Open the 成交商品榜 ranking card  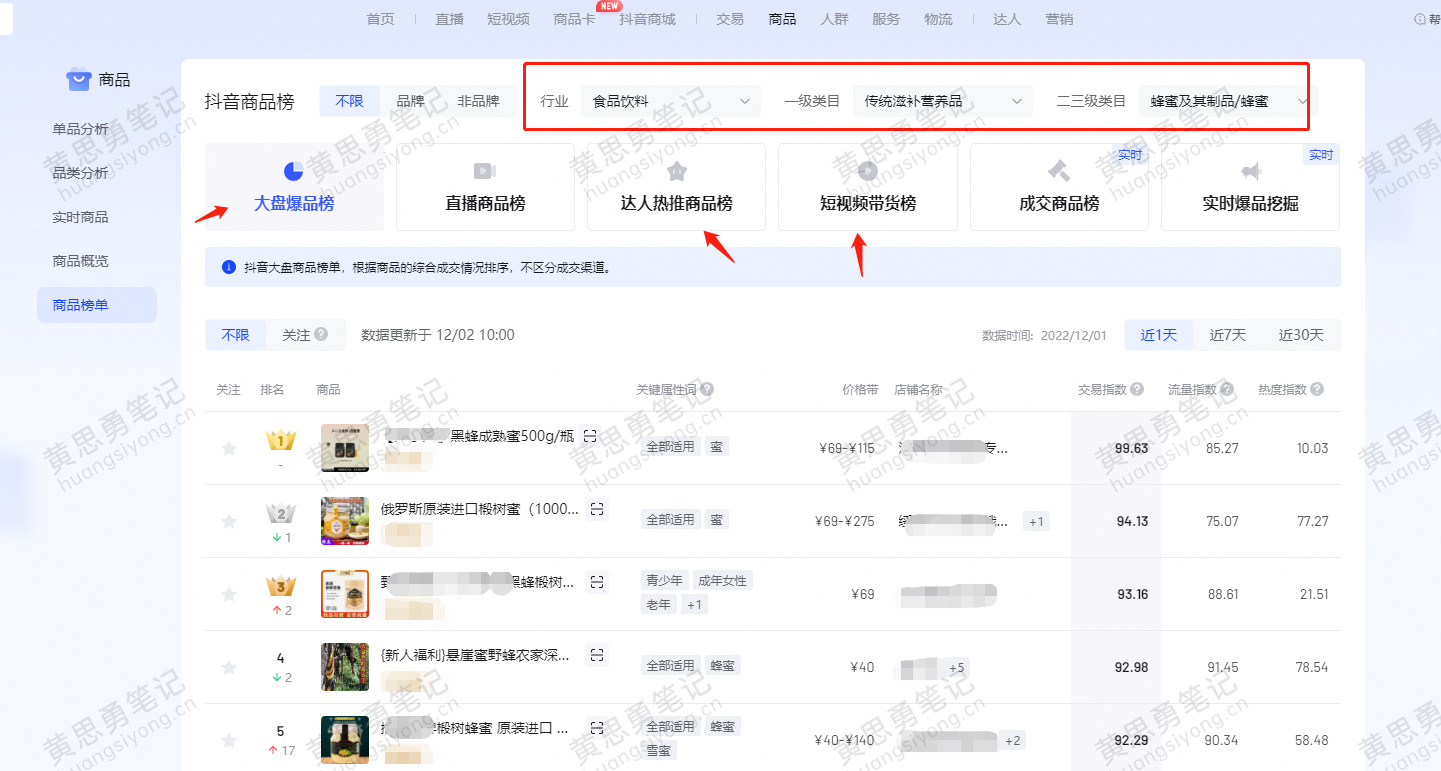point(1059,187)
